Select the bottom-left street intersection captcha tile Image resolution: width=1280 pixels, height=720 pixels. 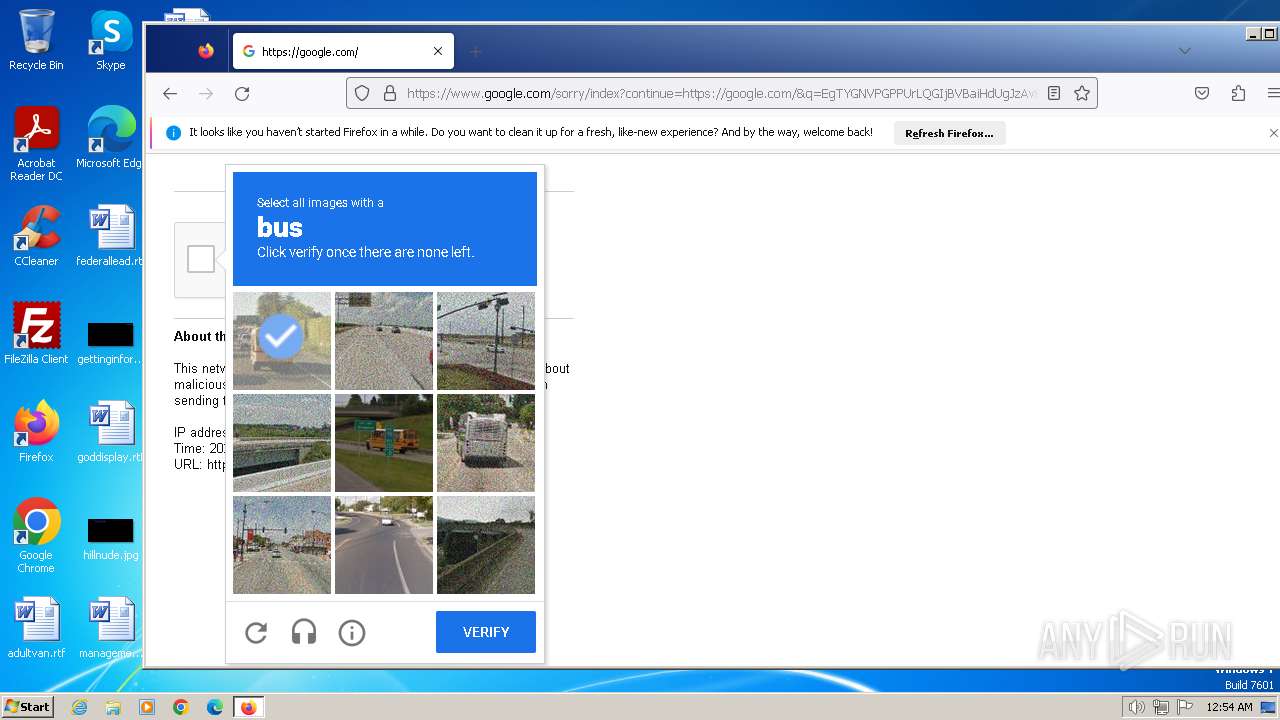282,544
